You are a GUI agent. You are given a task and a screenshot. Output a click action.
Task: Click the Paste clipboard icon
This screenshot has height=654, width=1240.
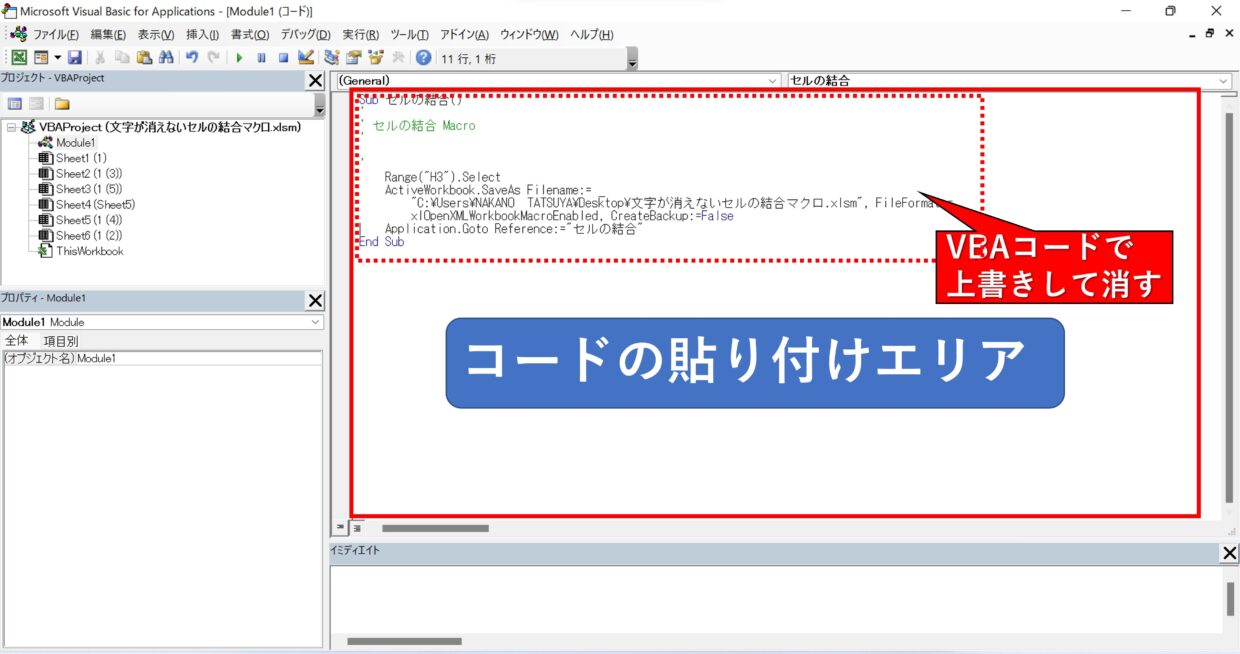tap(144, 58)
